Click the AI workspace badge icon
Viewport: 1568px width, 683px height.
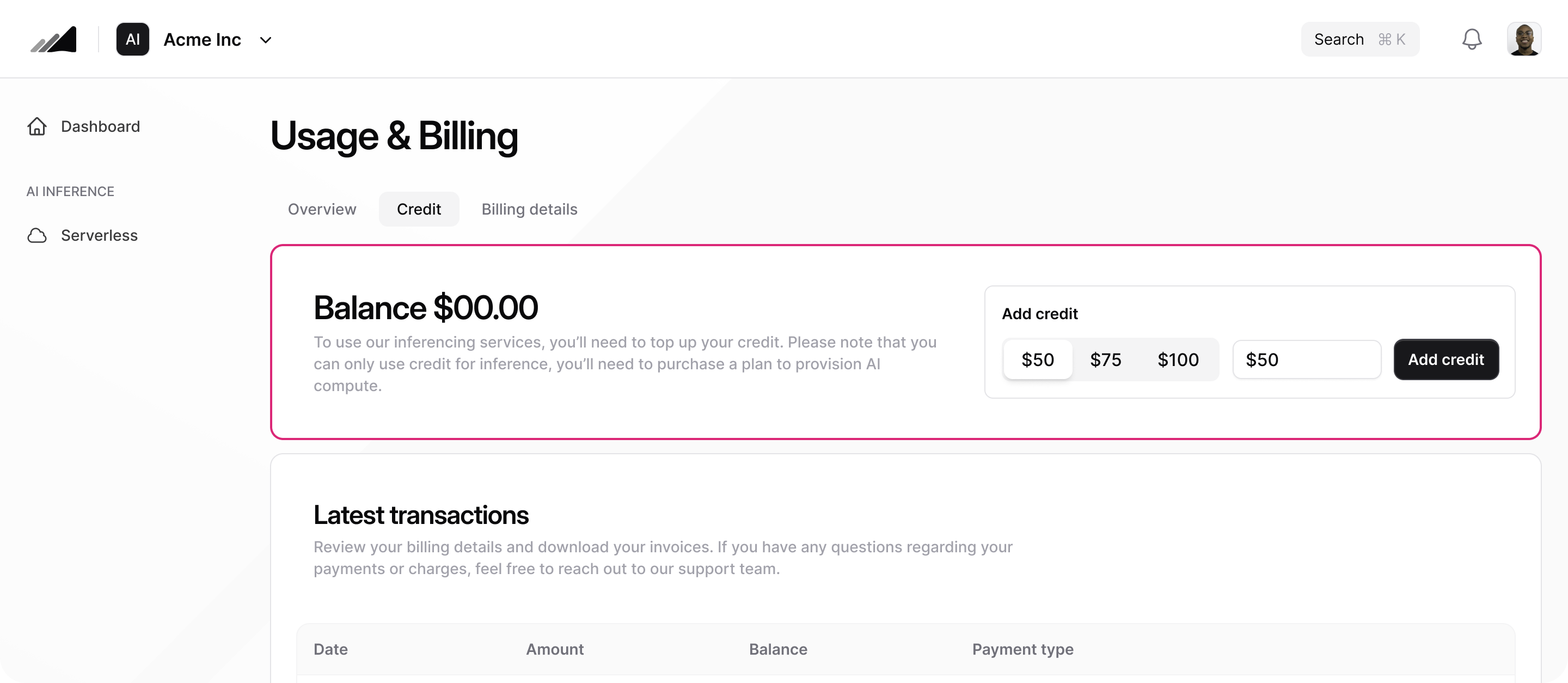133,40
